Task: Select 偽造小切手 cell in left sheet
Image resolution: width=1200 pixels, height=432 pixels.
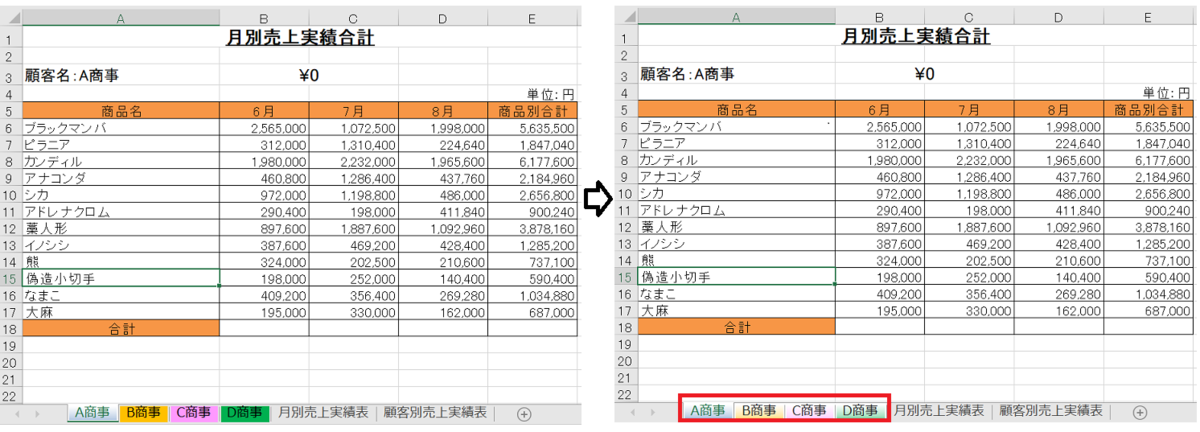Action: coord(121,277)
